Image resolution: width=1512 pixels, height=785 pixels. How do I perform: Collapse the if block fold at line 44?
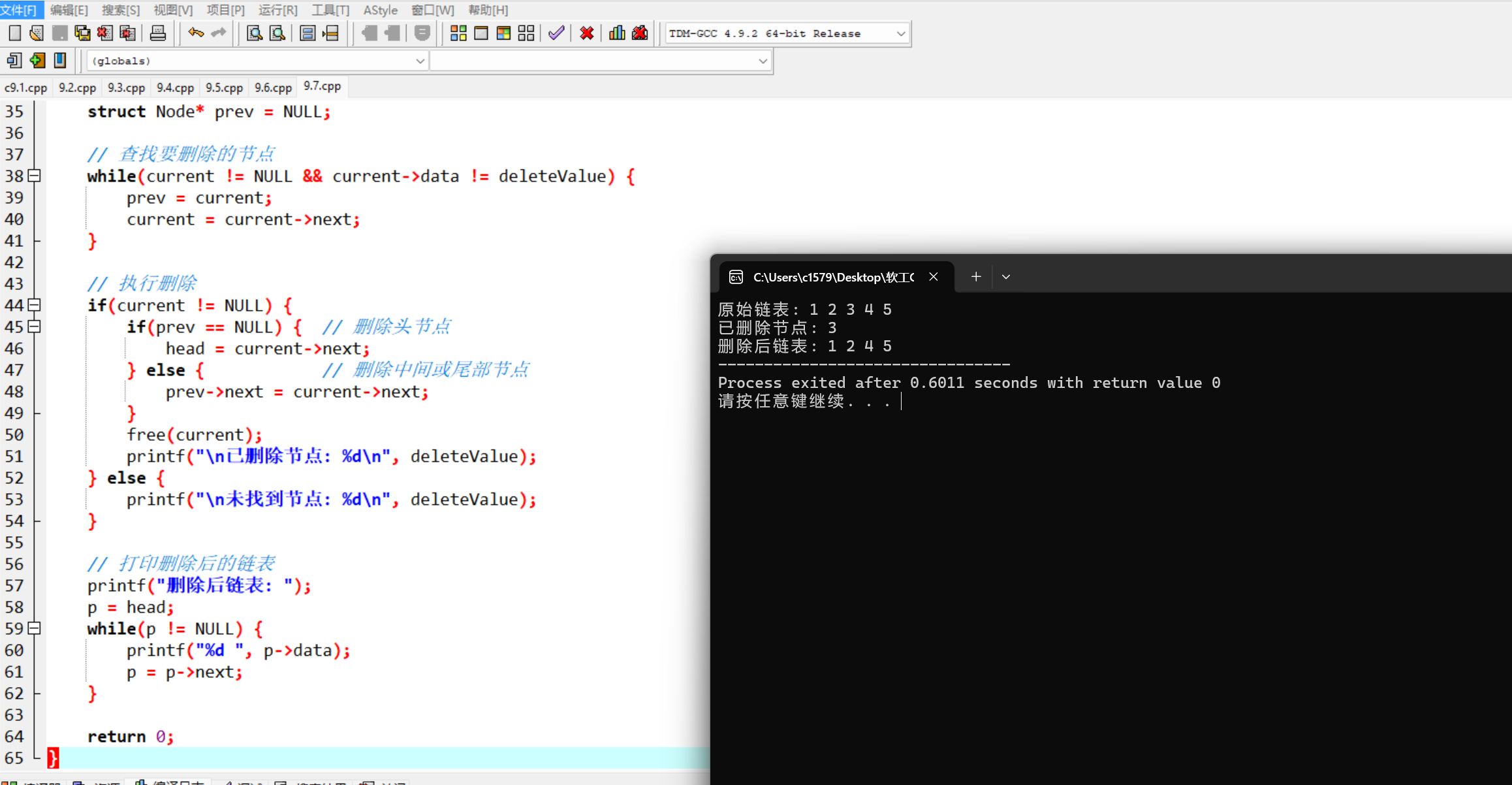click(x=35, y=305)
